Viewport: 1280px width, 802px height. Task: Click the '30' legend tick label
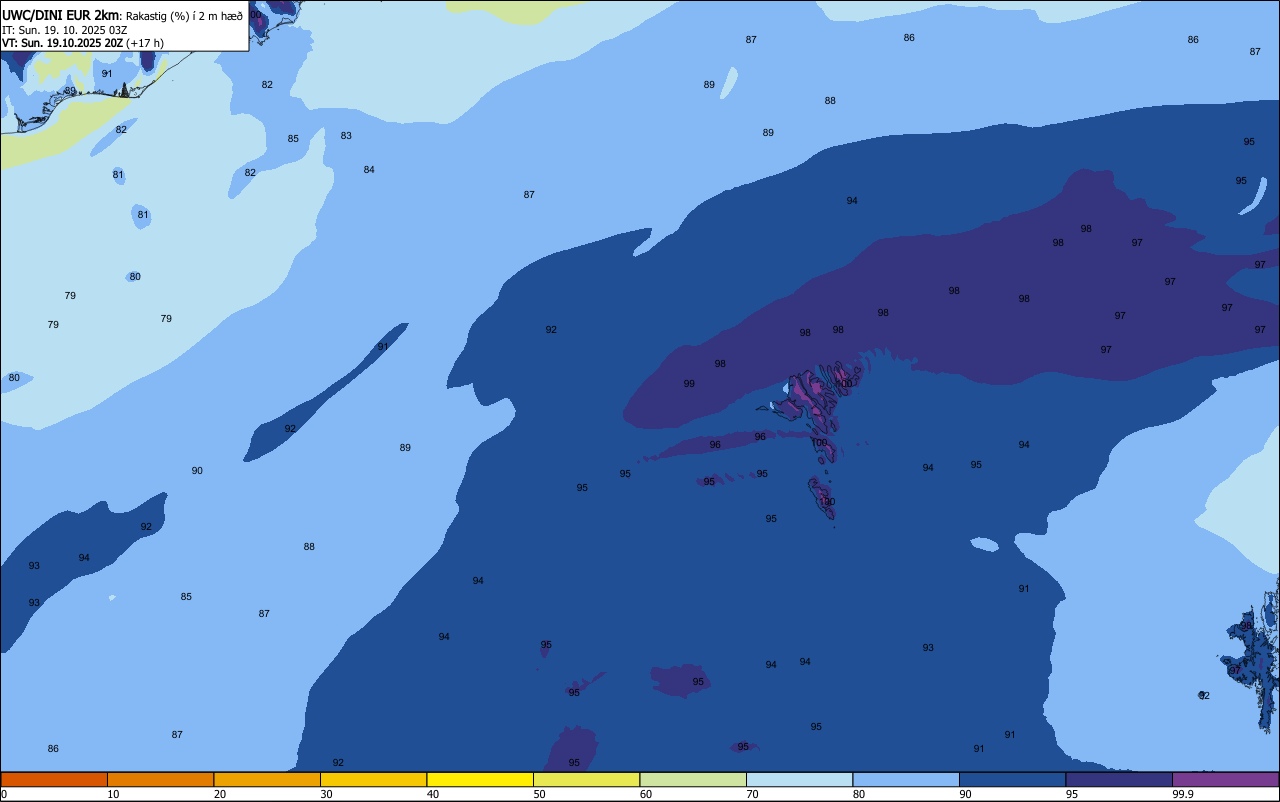(326, 794)
